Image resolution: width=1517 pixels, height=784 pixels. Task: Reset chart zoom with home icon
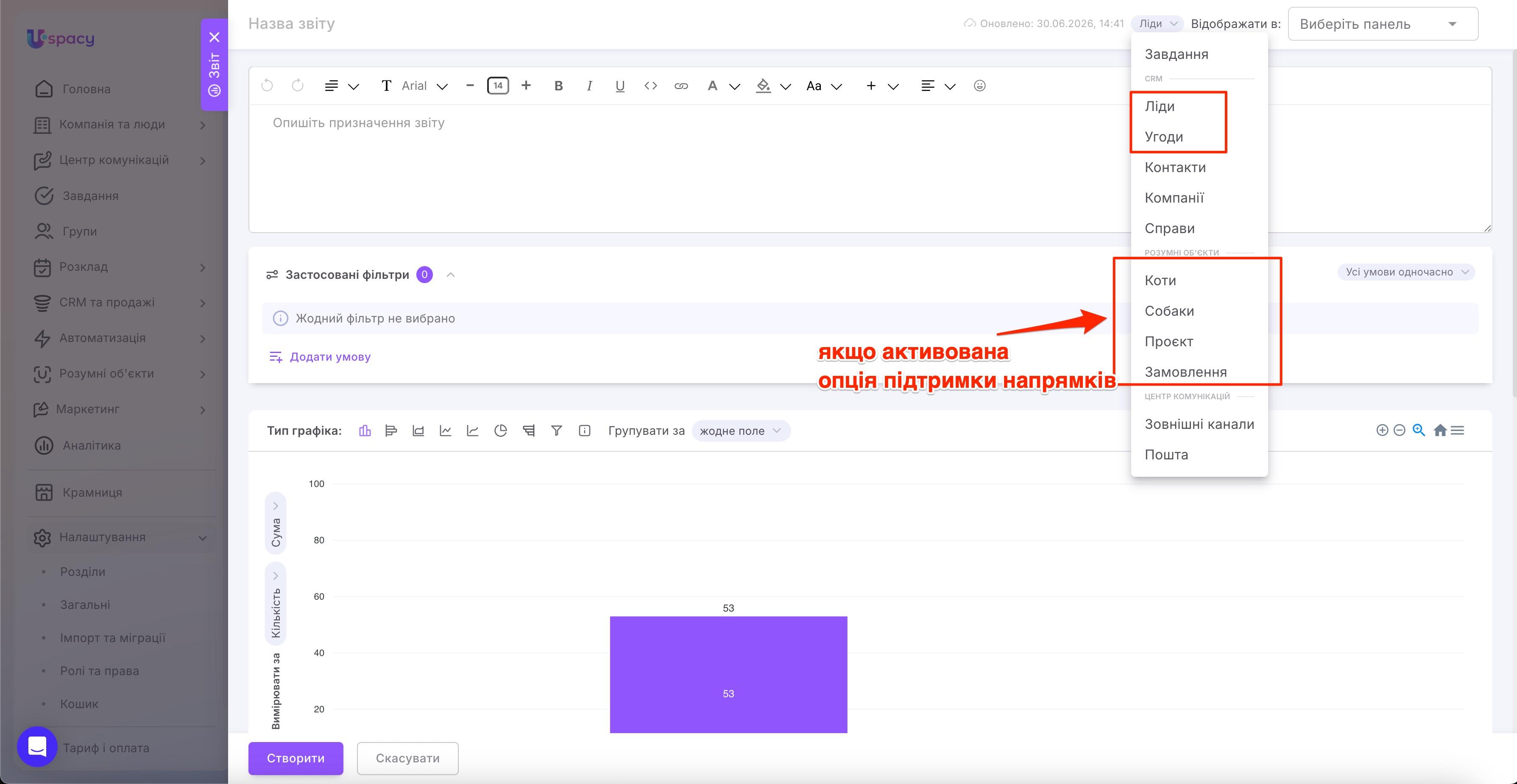pyautogui.click(x=1440, y=430)
